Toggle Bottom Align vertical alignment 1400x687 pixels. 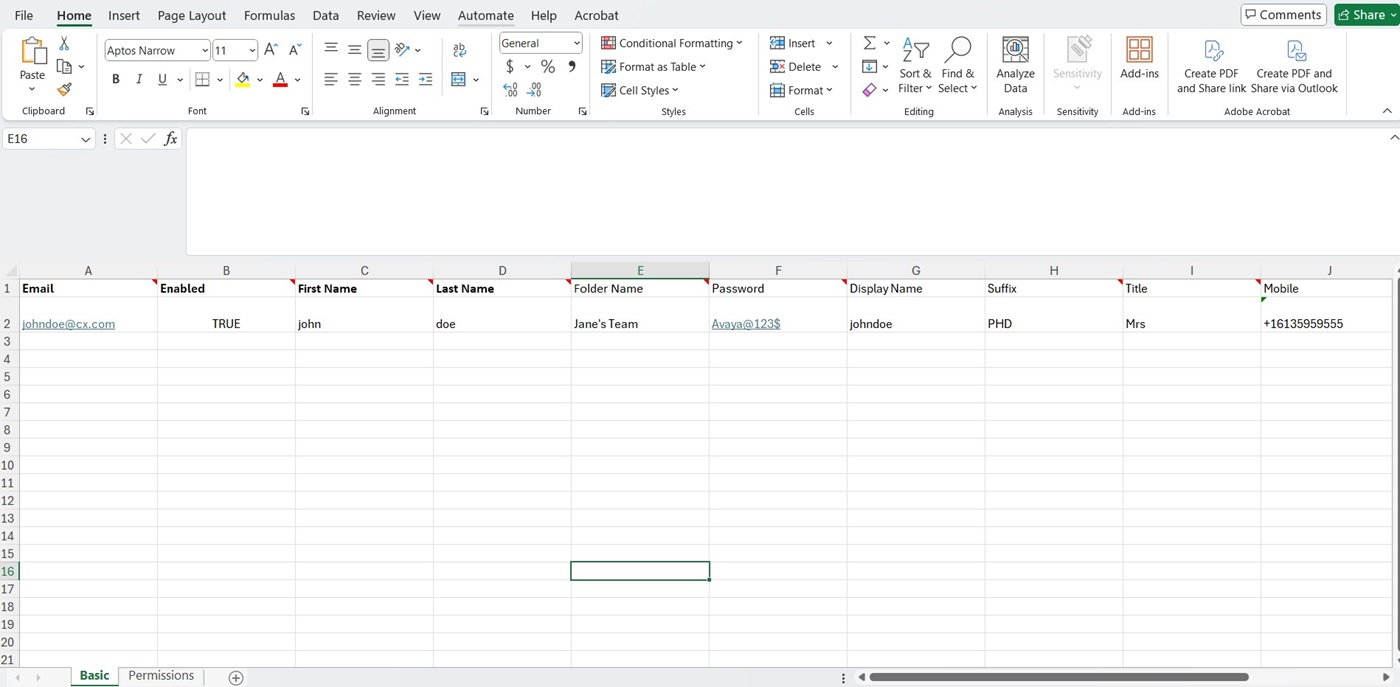tap(378, 50)
